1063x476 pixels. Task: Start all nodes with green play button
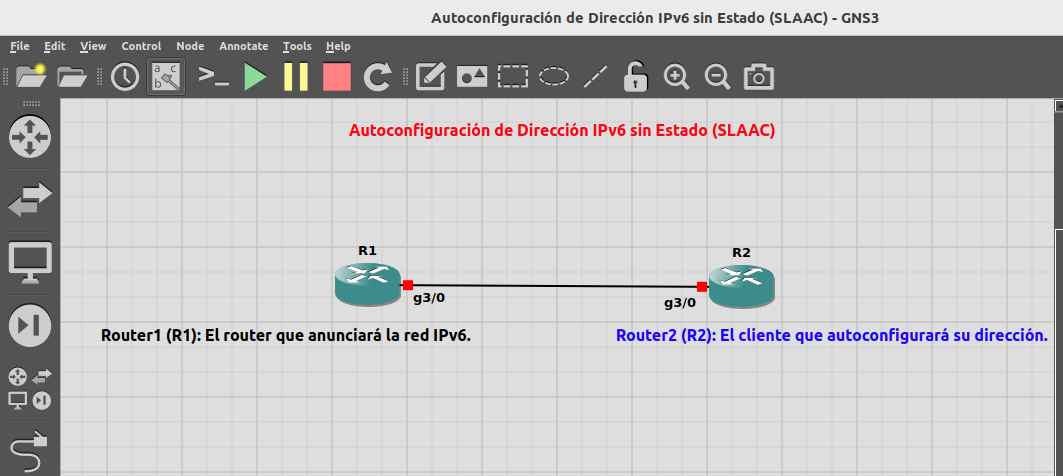(x=255, y=76)
